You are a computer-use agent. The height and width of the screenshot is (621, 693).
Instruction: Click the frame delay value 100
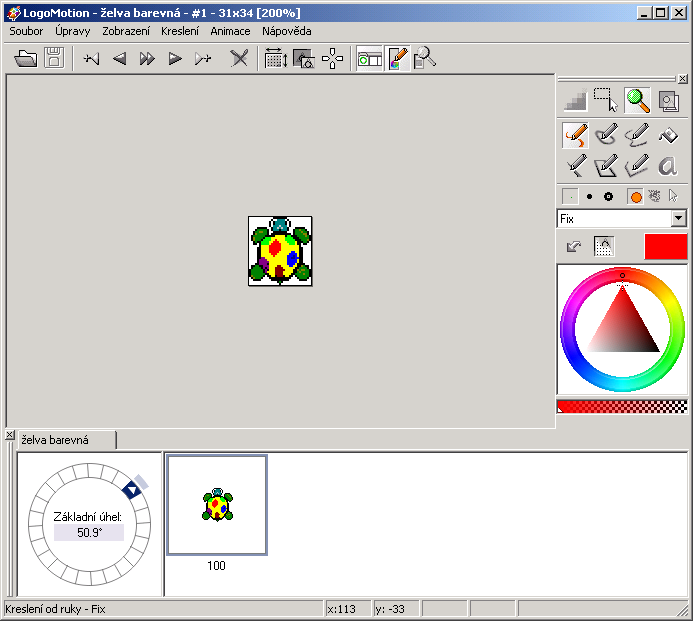[216, 566]
